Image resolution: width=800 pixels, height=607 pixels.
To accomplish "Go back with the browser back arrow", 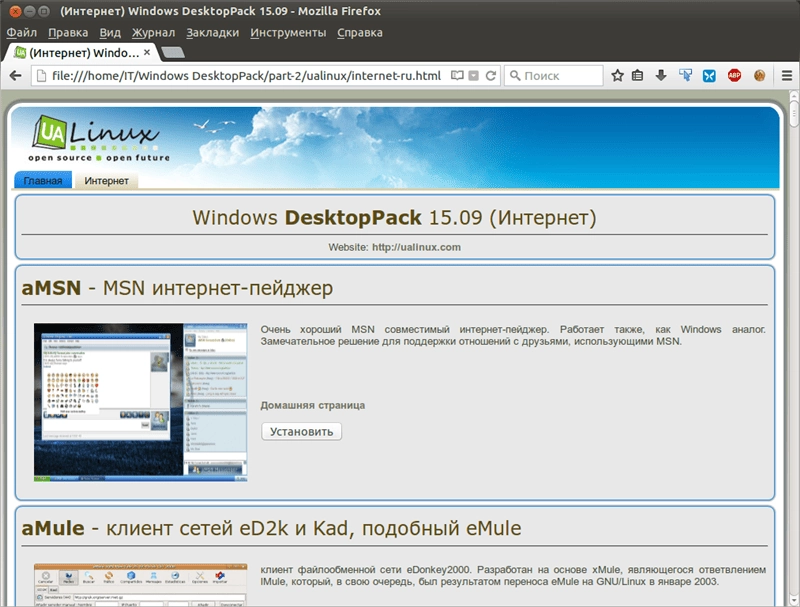I will (x=15, y=75).
